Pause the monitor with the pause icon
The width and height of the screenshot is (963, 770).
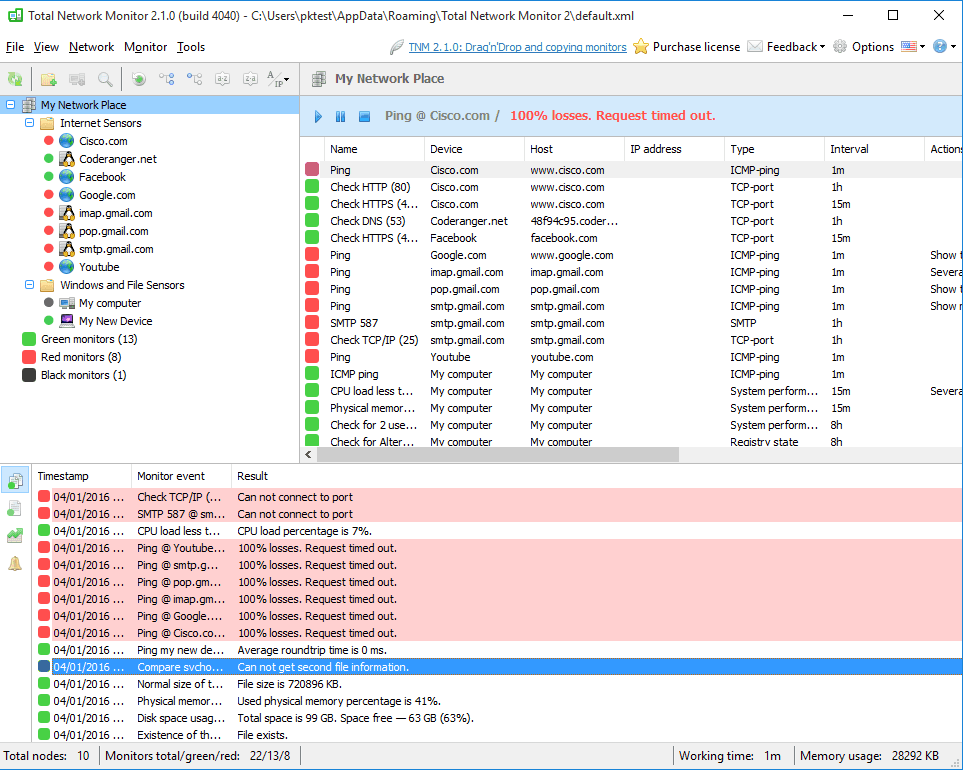pyautogui.click(x=340, y=116)
